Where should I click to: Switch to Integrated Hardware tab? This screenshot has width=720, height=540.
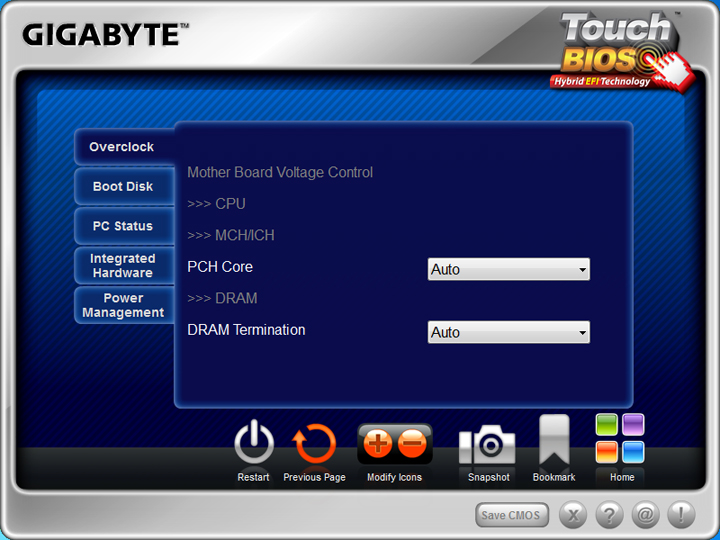122,265
